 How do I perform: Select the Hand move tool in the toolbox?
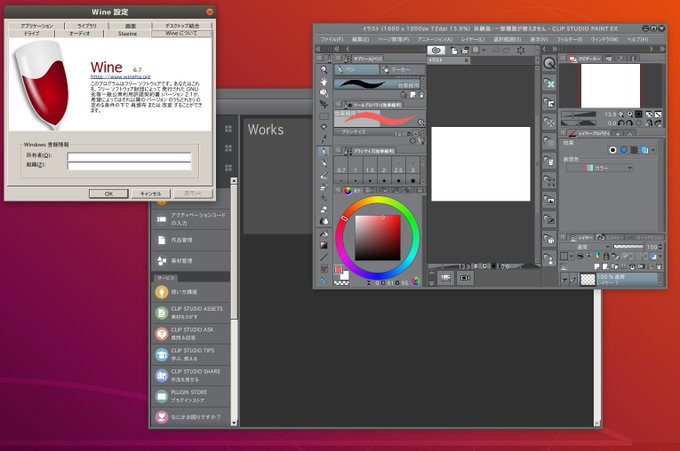(324, 82)
